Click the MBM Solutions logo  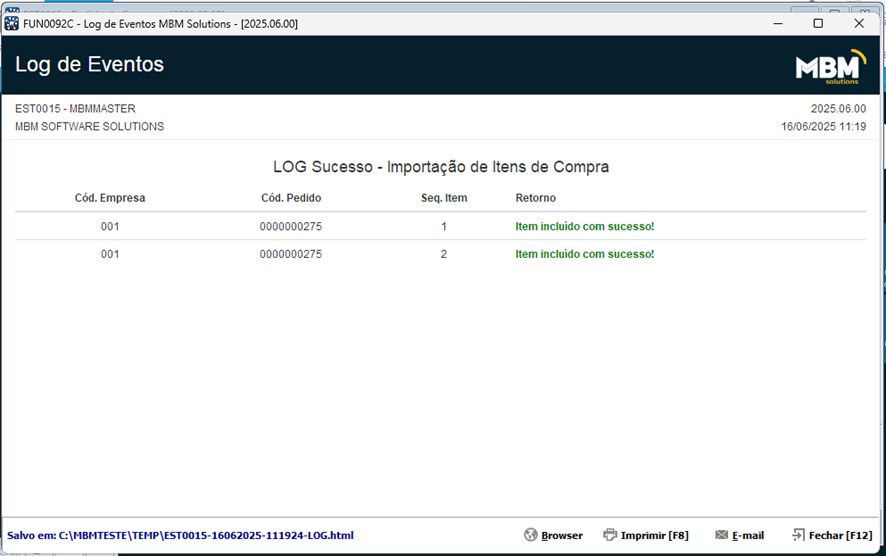coord(830,67)
